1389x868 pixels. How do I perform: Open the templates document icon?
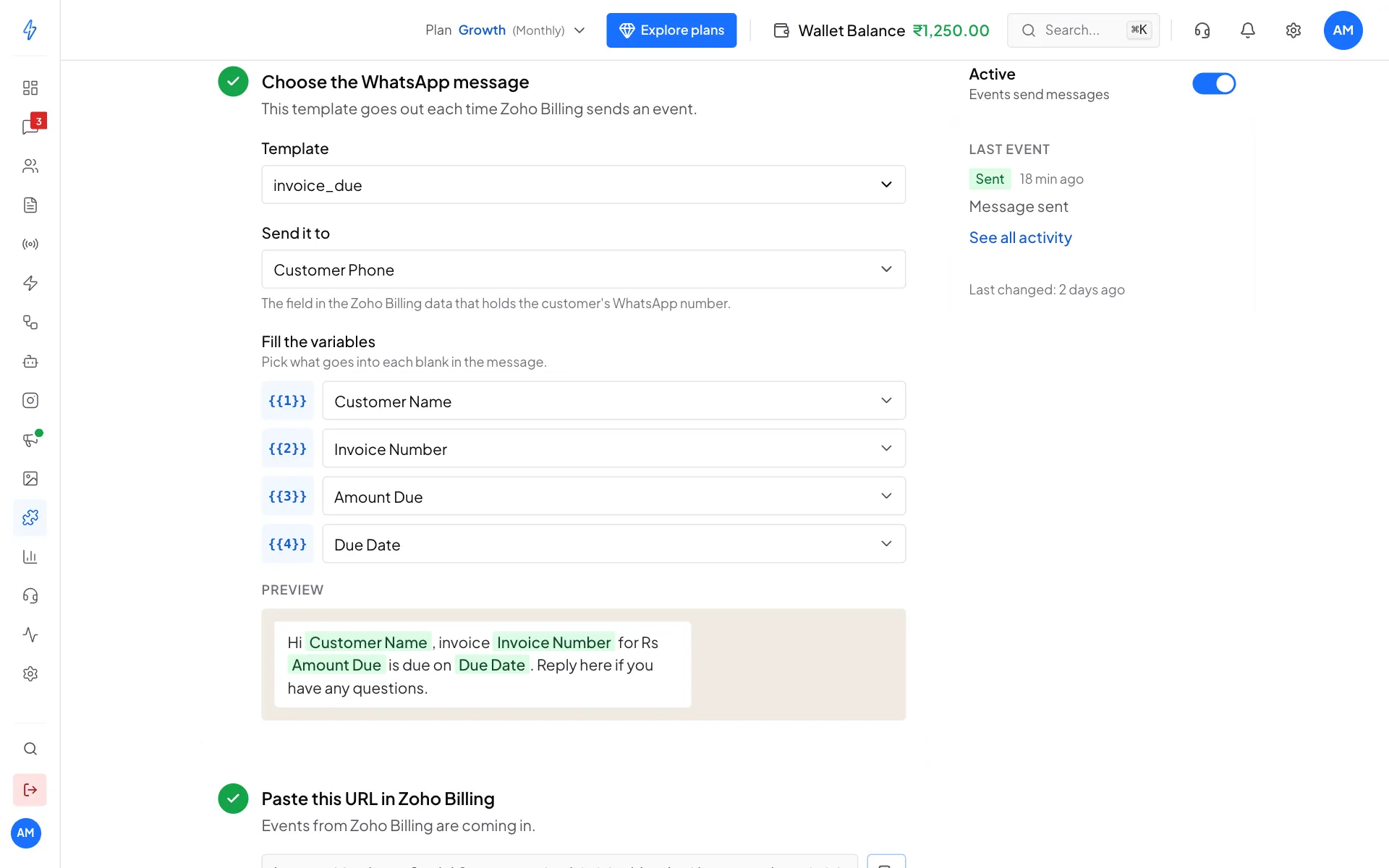(30, 205)
